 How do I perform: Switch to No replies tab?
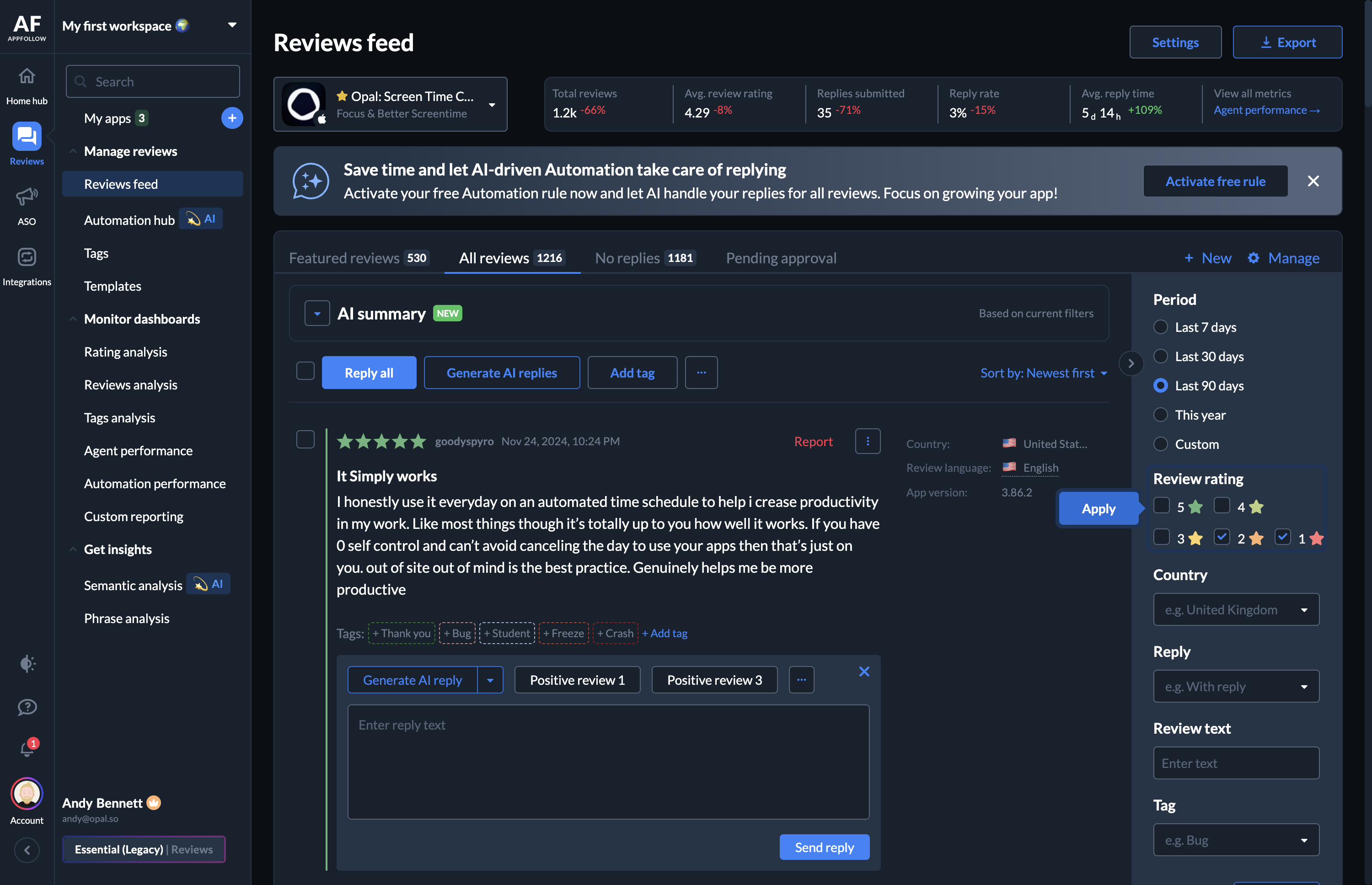pyautogui.click(x=645, y=258)
